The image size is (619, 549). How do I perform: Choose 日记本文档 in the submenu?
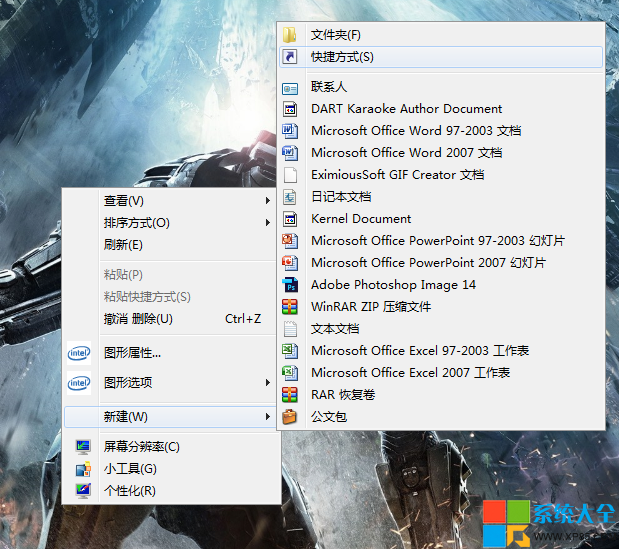coord(441,197)
